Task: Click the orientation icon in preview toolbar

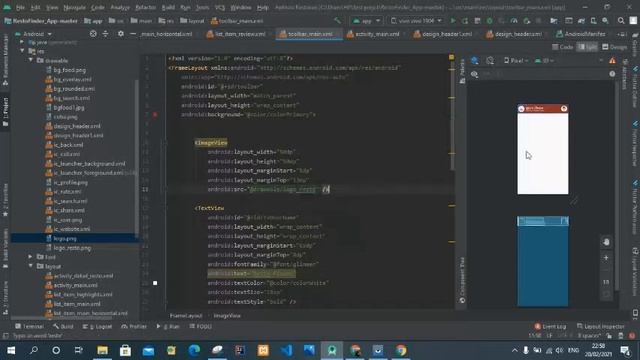Action: (x=490, y=60)
